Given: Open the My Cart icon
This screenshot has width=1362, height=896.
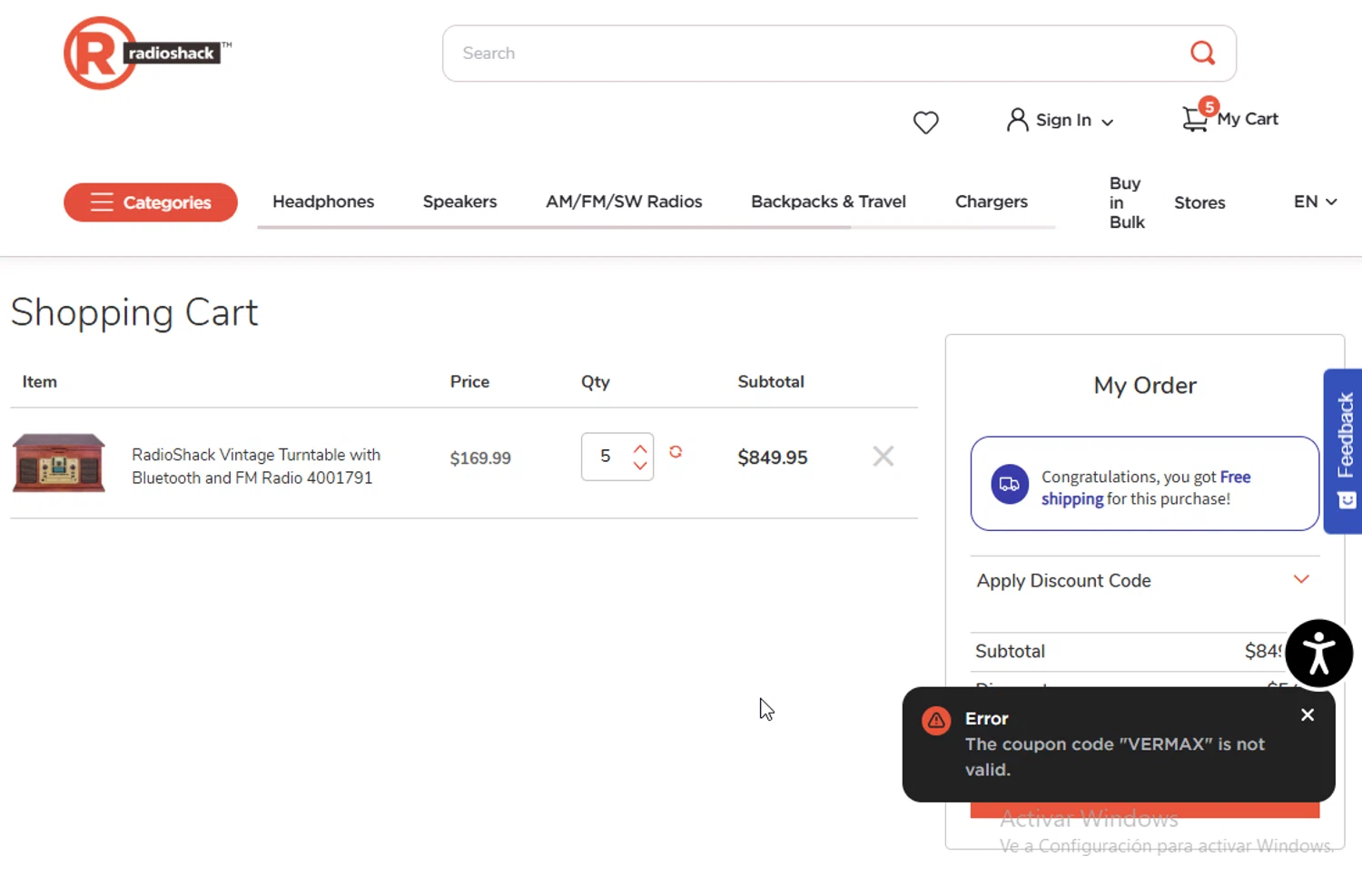Looking at the screenshot, I should click(x=1195, y=119).
